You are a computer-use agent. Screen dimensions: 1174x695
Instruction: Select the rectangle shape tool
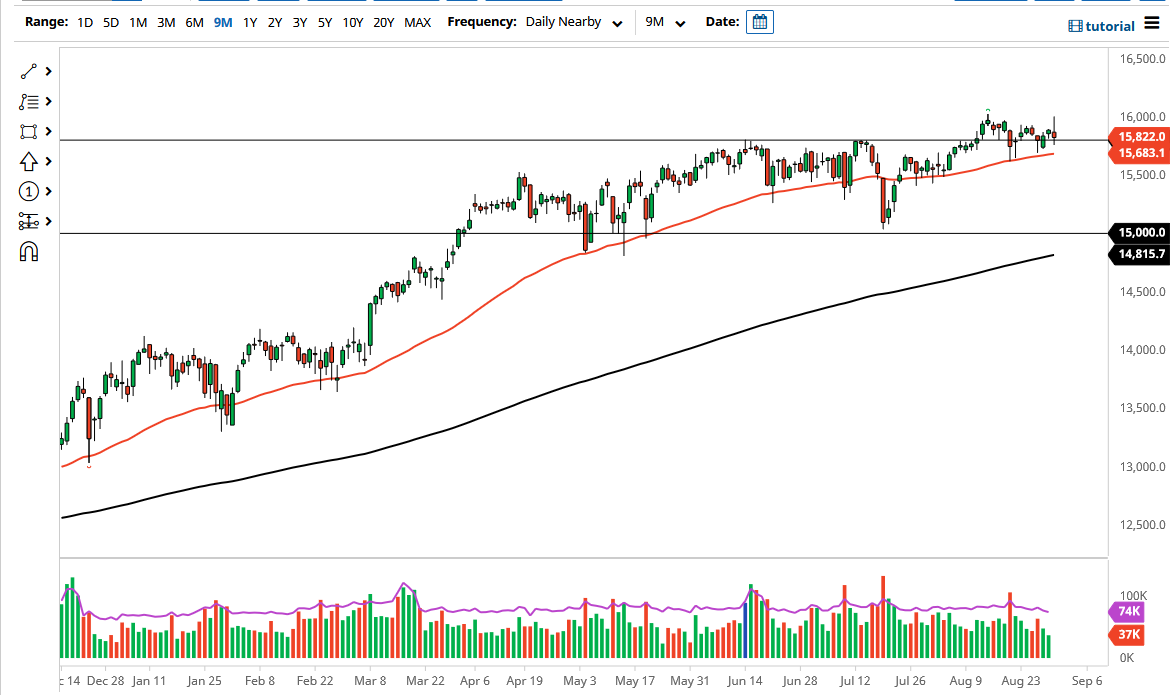tap(29, 131)
